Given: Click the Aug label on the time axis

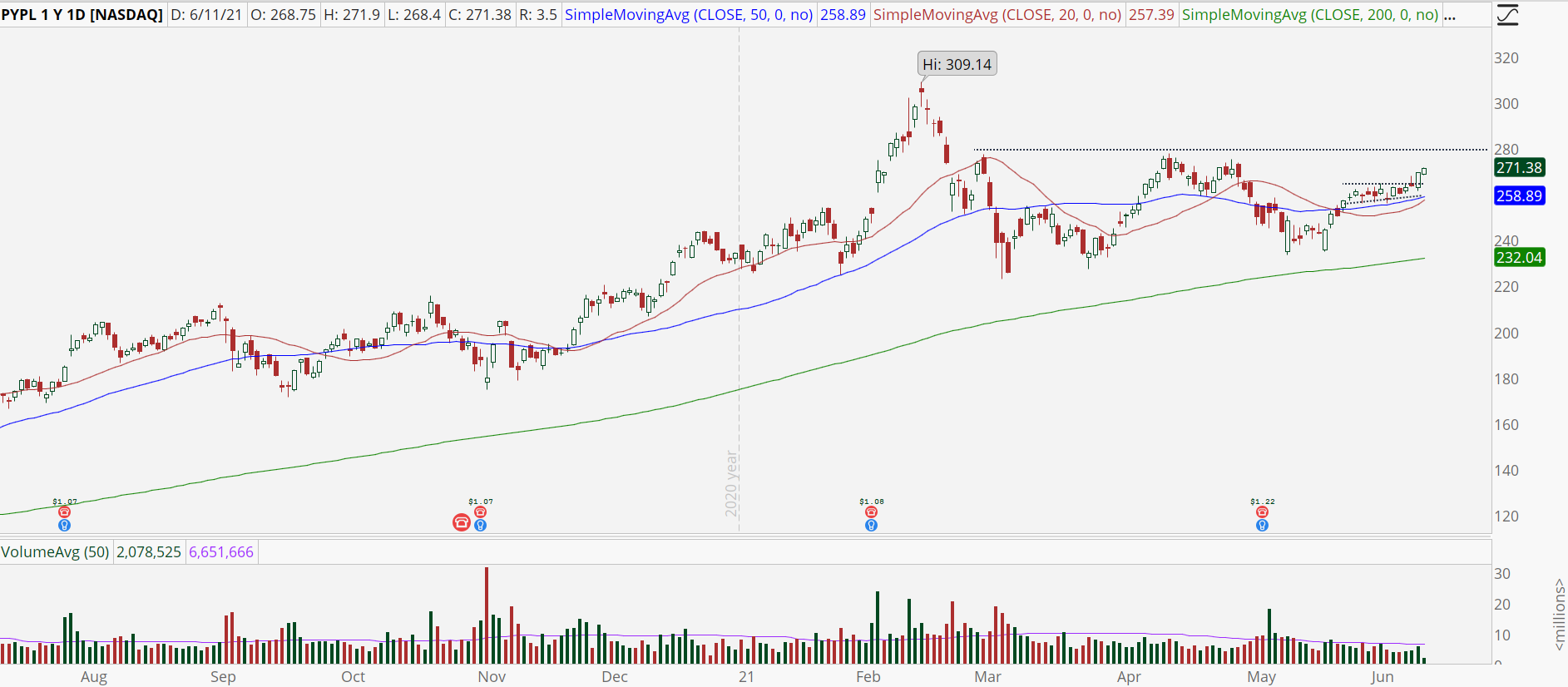Looking at the screenshot, I should pos(94,677).
